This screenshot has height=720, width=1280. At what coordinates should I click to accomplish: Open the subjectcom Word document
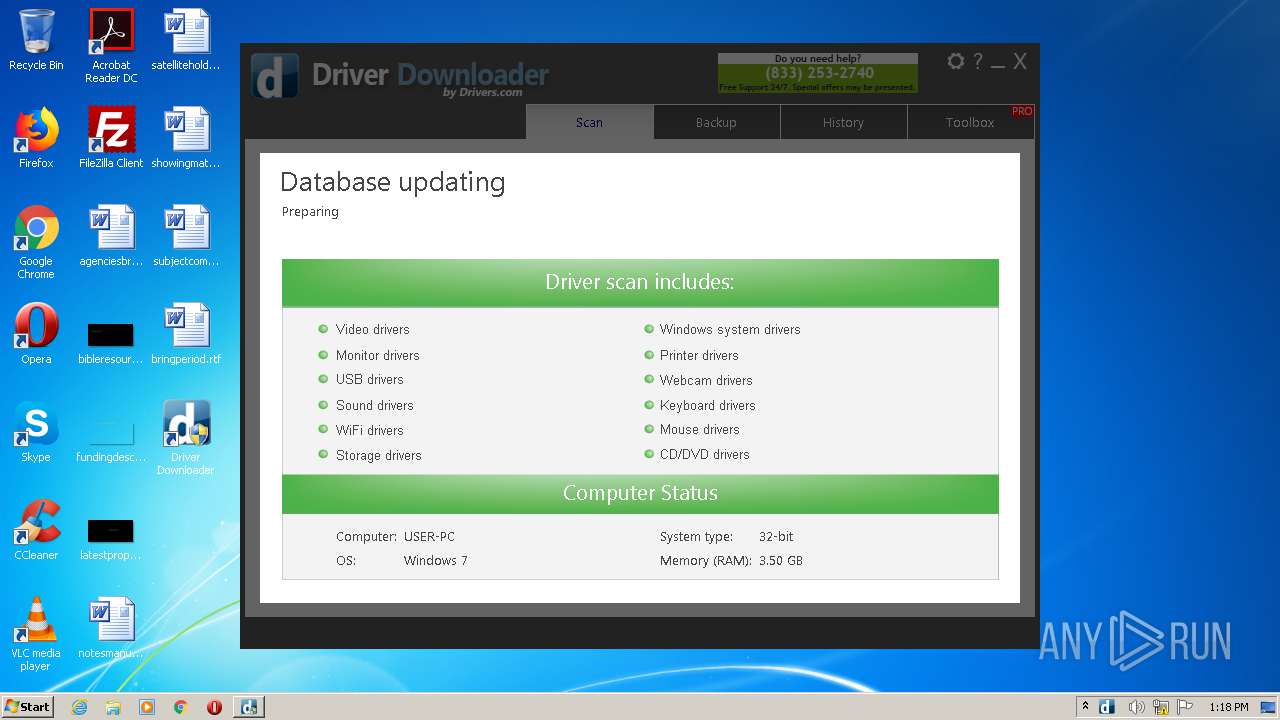(x=186, y=236)
